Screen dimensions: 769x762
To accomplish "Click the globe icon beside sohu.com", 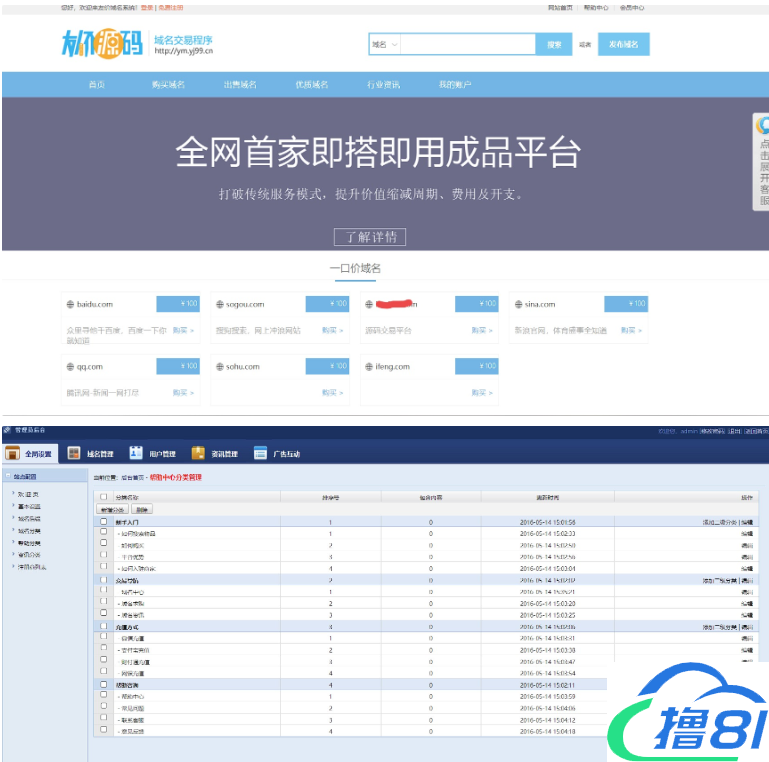I will point(219,367).
